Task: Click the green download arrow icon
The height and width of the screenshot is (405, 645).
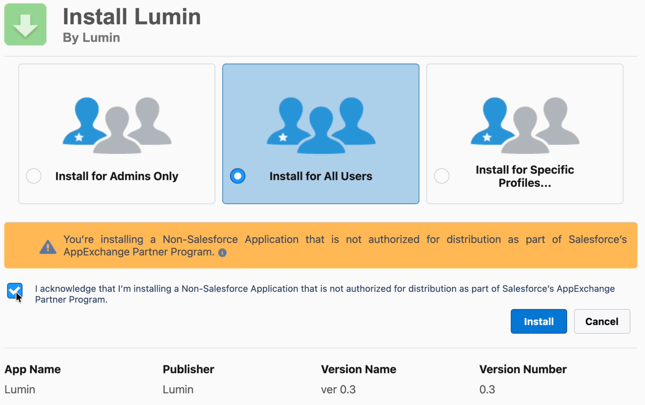Action: coord(25,25)
